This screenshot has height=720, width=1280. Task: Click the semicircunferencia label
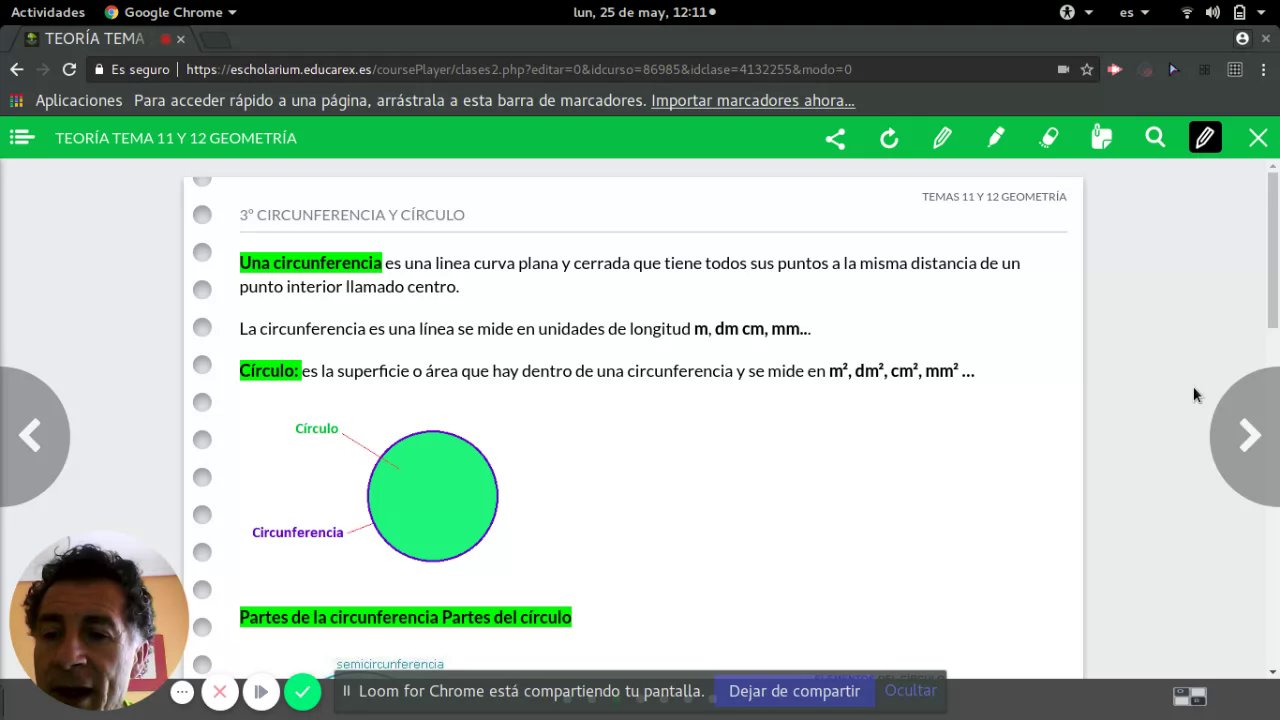tap(390, 664)
